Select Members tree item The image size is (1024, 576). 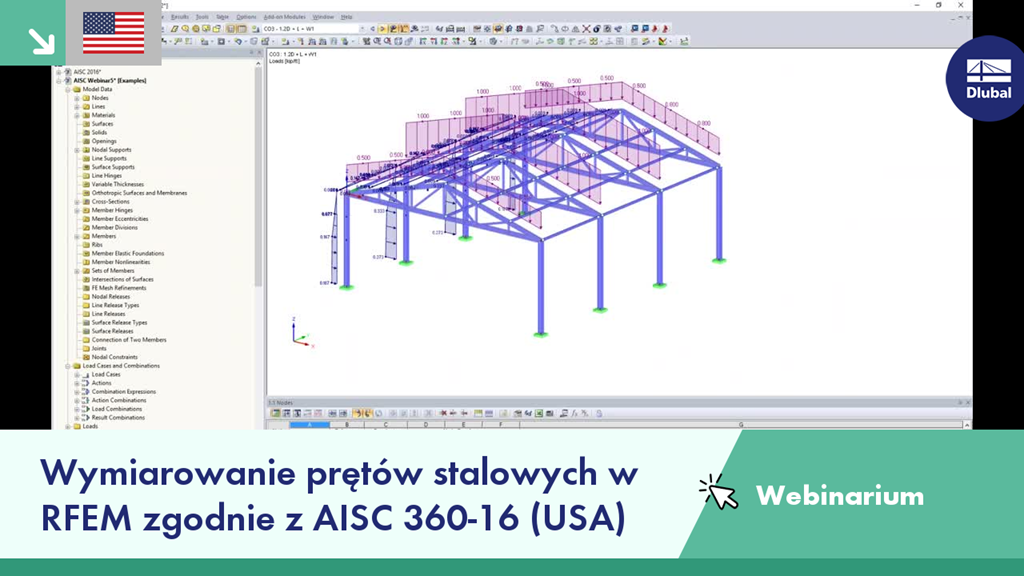(103, 236)
